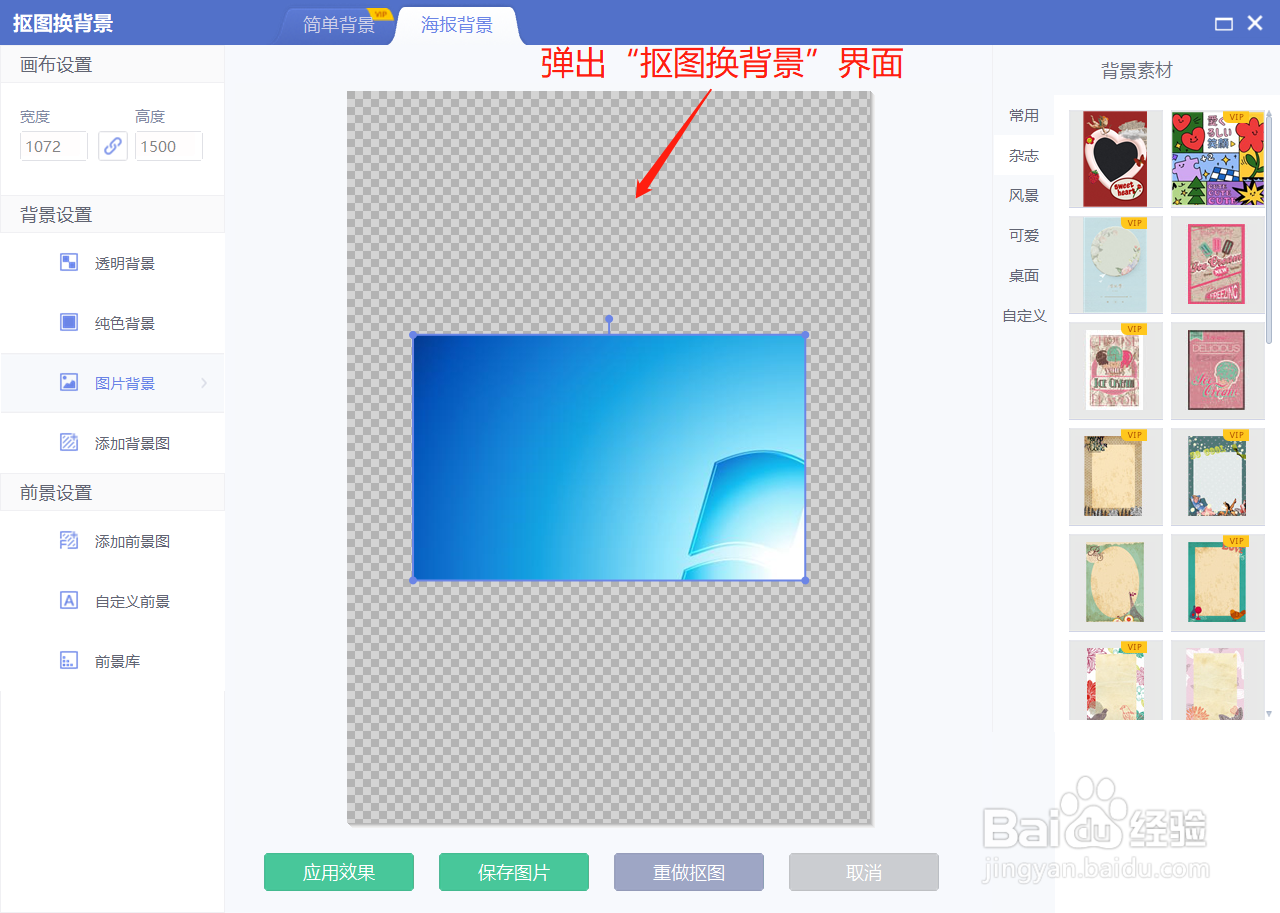1280x913 pixels.
Task: Select the 杂志 (magazine) background category
Action: click(1023, 155)
